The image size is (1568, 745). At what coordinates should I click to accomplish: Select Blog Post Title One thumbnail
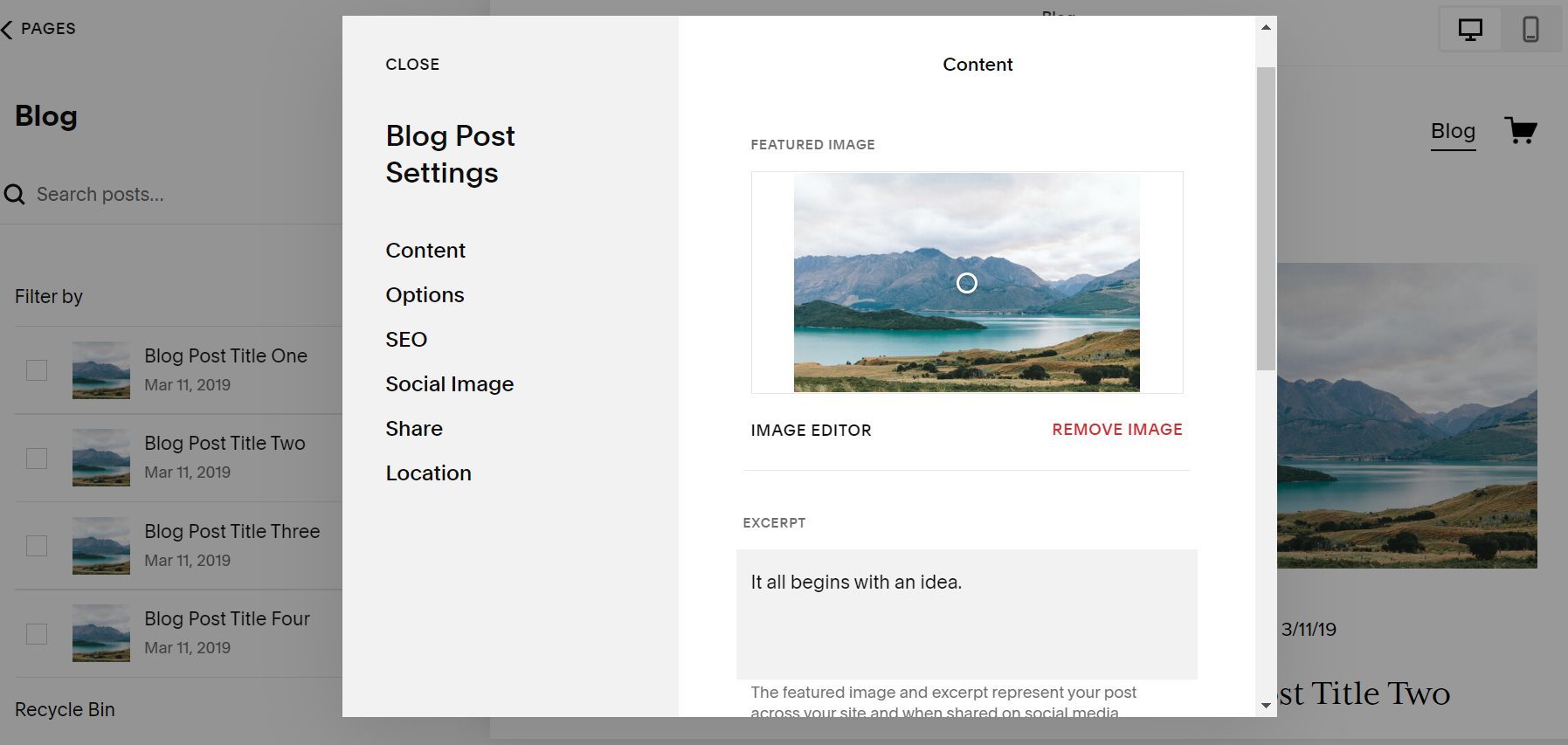pos(101,370)
